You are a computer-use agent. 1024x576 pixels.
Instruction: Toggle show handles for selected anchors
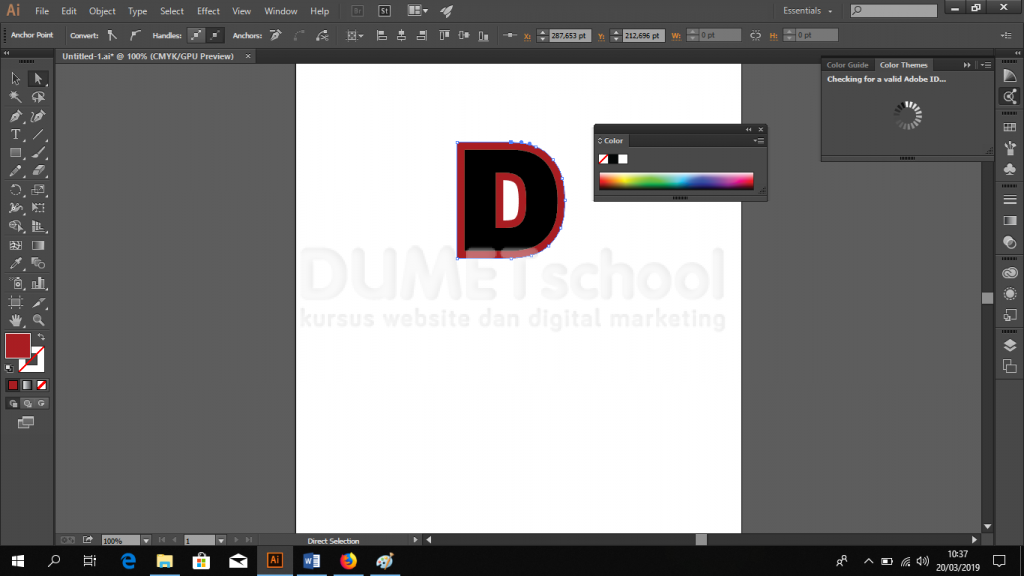click(x=195, y=35)
